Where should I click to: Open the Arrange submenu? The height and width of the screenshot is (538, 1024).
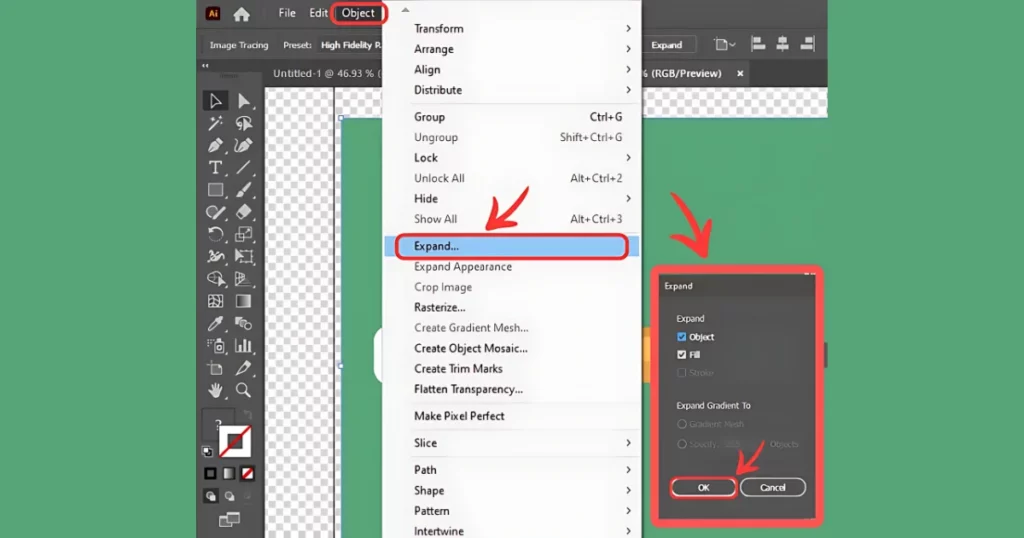(512, 49)
